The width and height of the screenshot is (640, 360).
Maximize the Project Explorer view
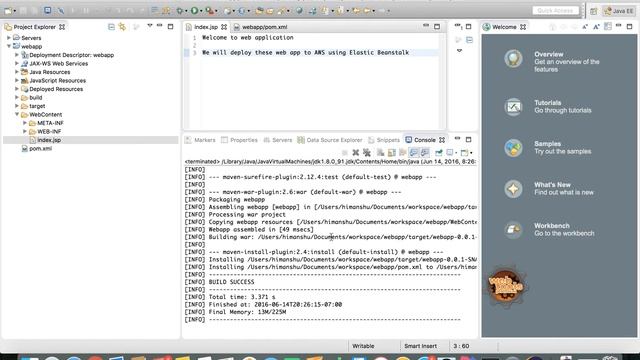(171, 27)
